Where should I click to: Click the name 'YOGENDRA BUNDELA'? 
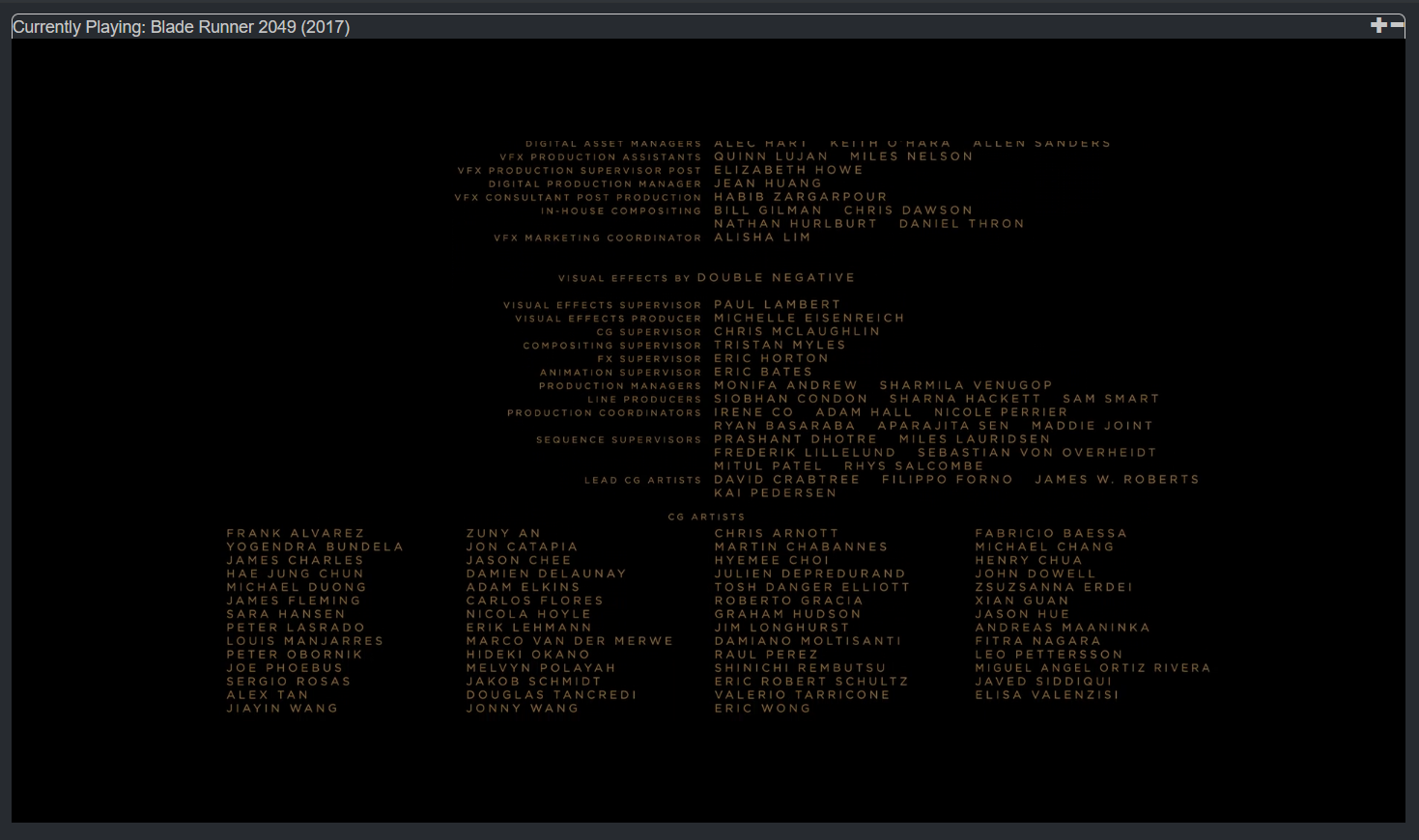[315, 546]
